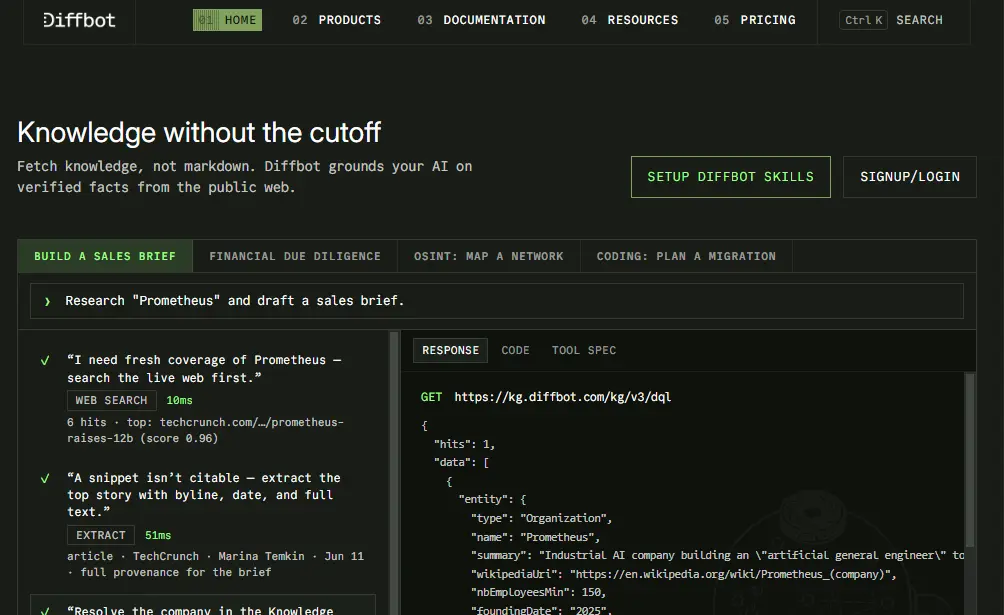Click the prompt chevron before Research "Prometheus"
This screenshot has width=1004, height=615.
(x=47, y=301)
